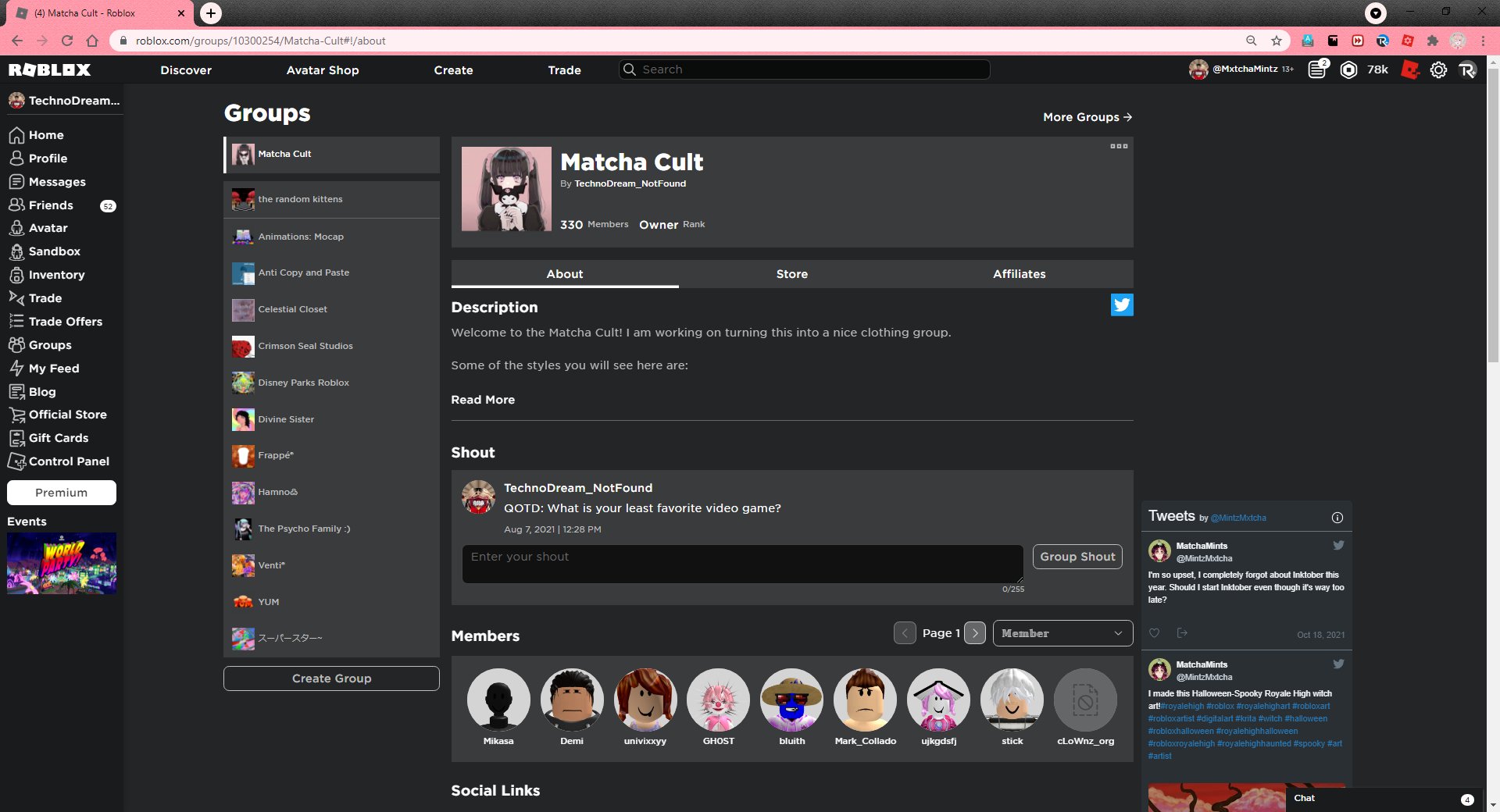The height and width of the screenshot is (812, 1500).
Task: Share the Inktober tweet
Action: point(1182,633)
